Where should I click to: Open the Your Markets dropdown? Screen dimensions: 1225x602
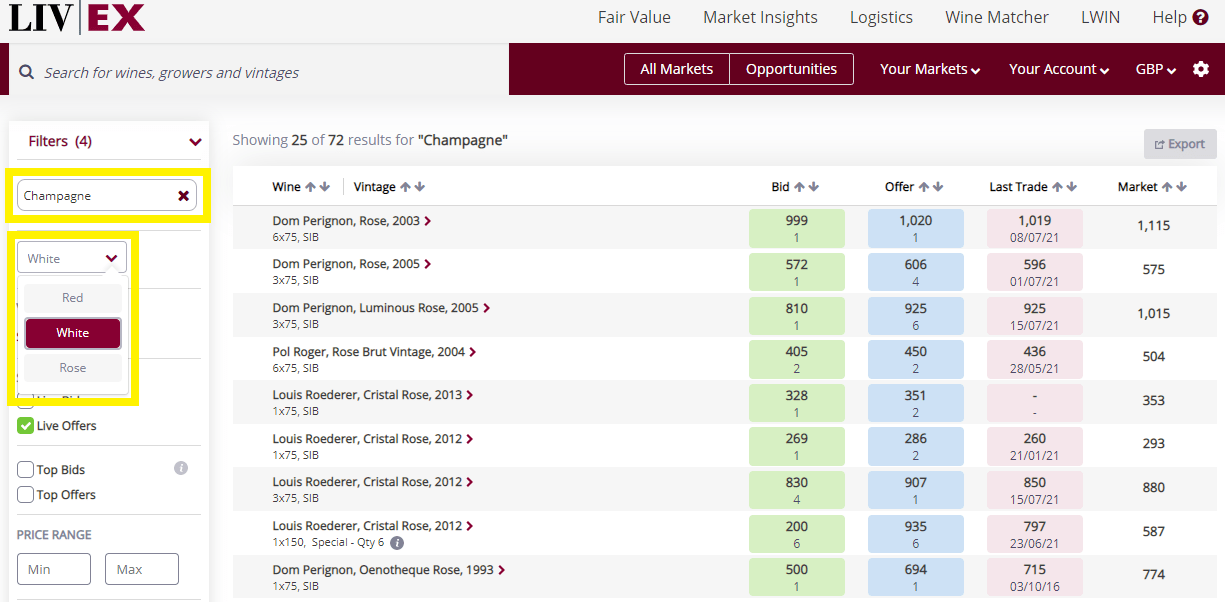(929, 69)
